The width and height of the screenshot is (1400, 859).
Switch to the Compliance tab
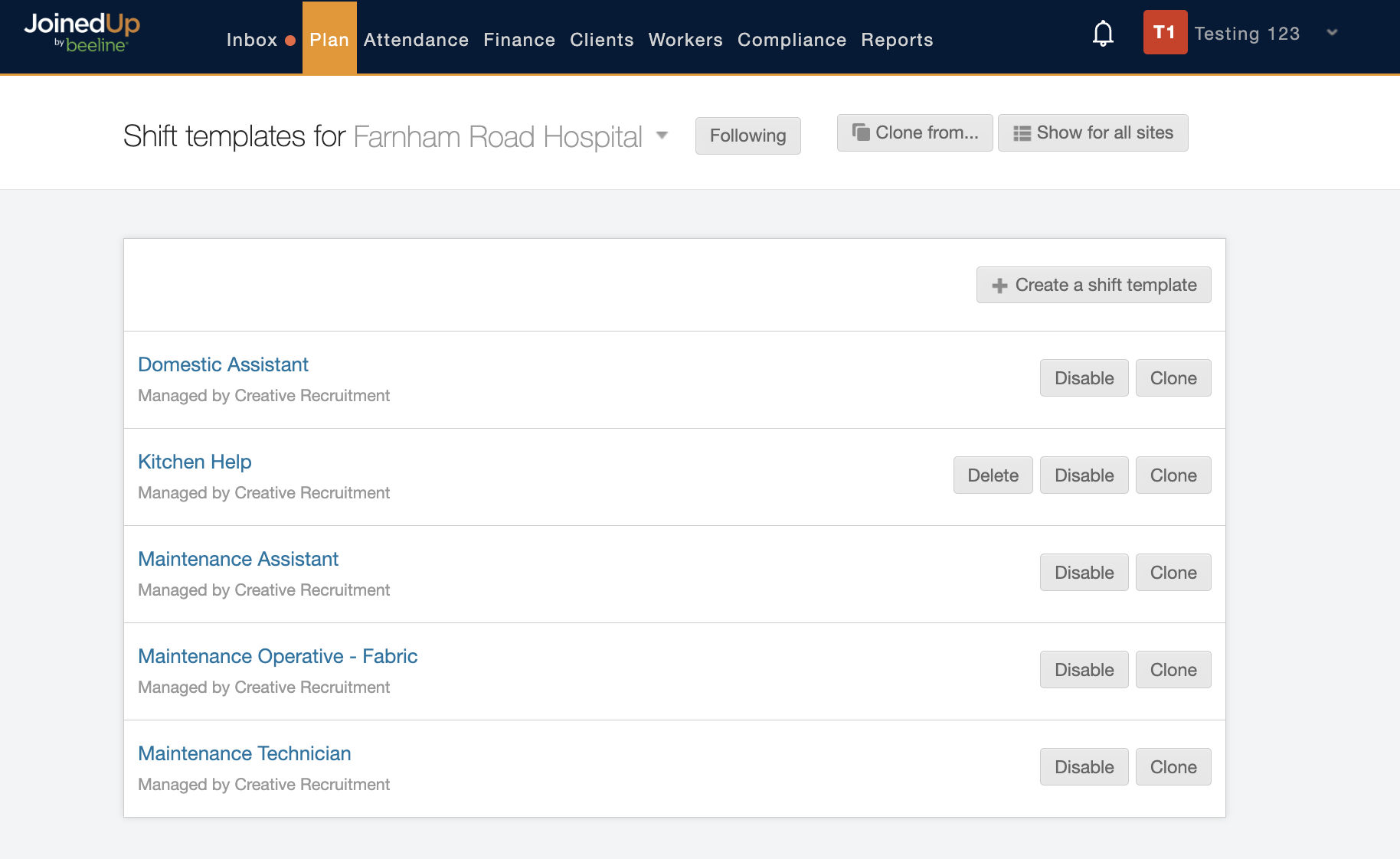click(791, 40)
